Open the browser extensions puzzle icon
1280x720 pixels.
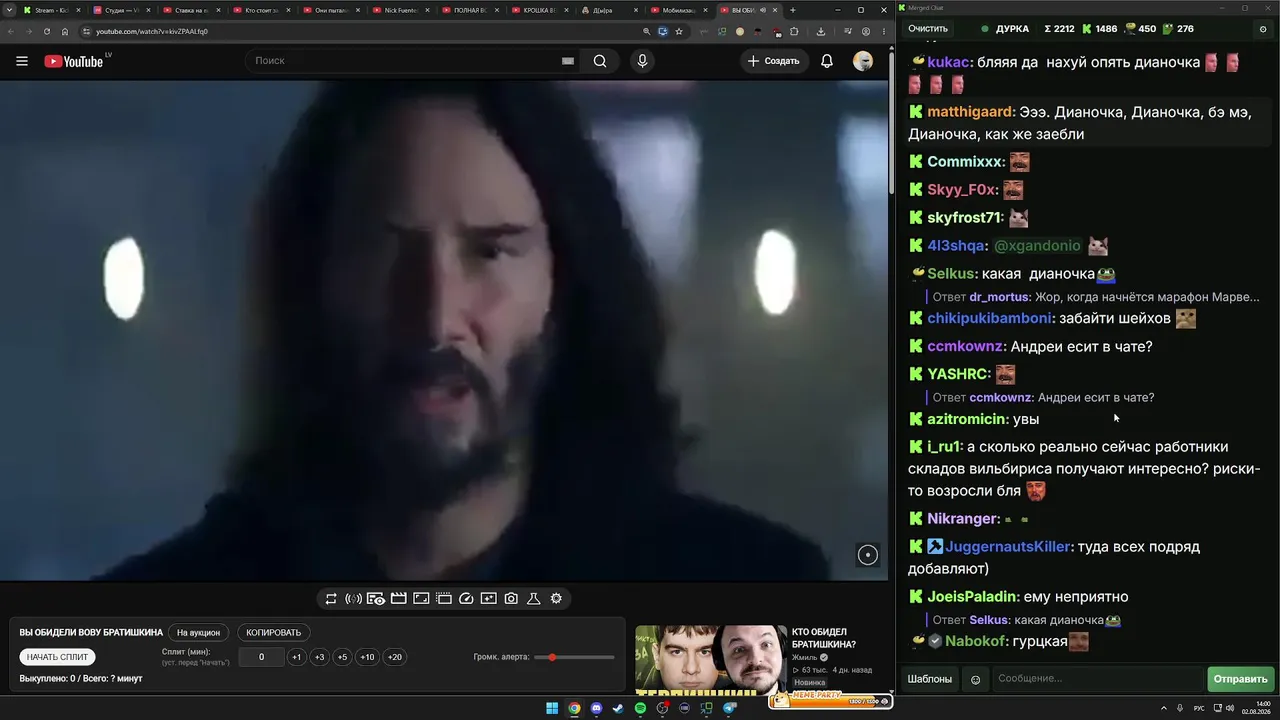point(794,31)
